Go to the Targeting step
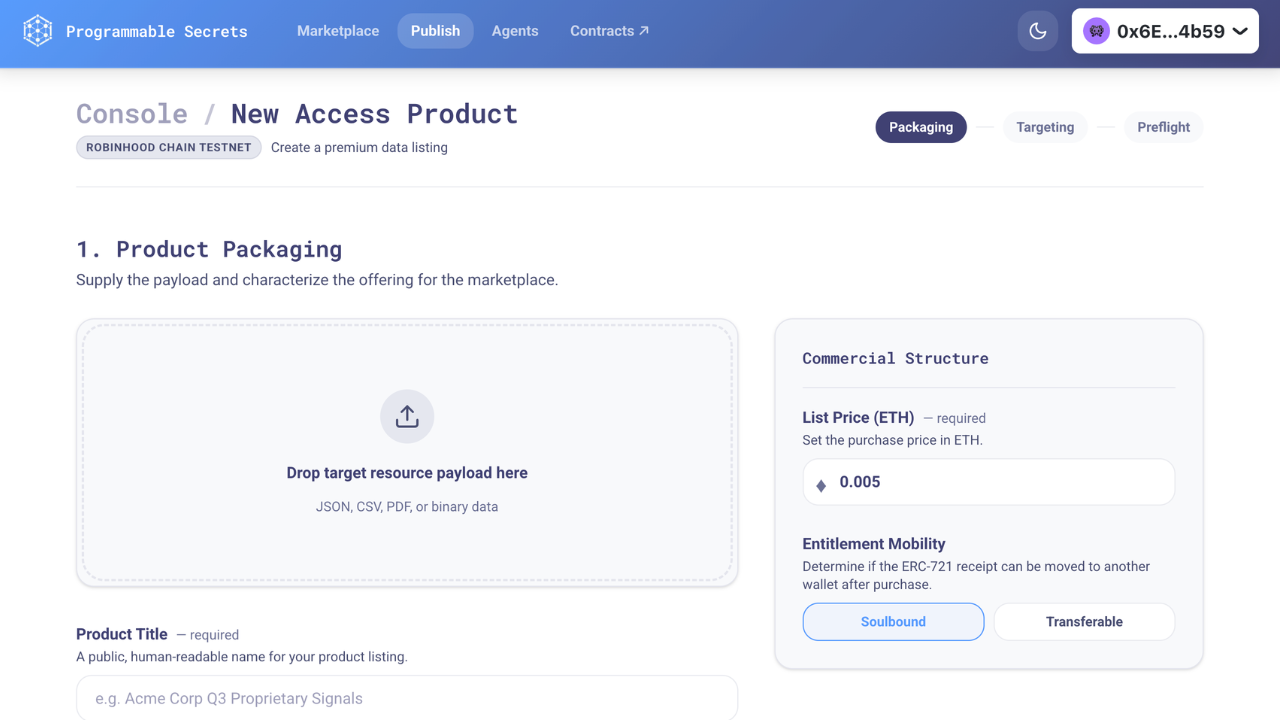This screenshot has width=1280, height=720. click(1045, 127)
